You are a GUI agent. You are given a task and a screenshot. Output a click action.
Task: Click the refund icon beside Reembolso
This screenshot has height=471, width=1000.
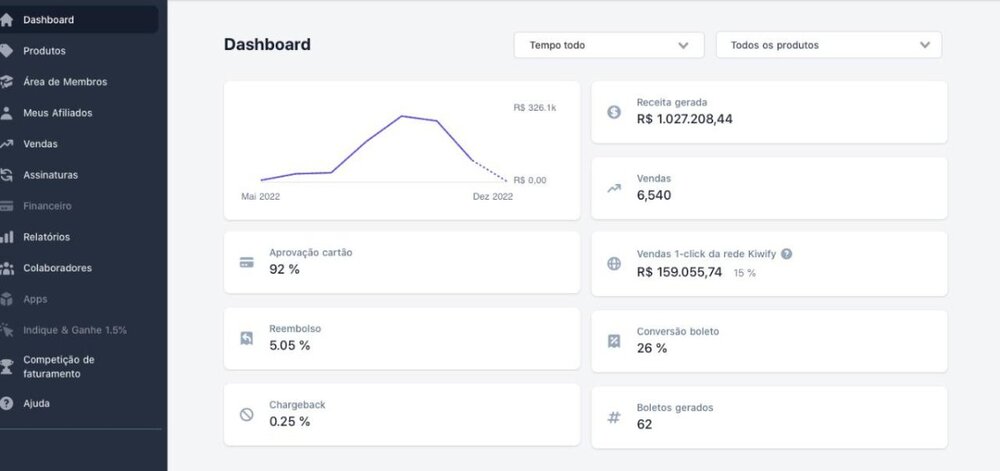pyautogui.click(x=246, y=338)
